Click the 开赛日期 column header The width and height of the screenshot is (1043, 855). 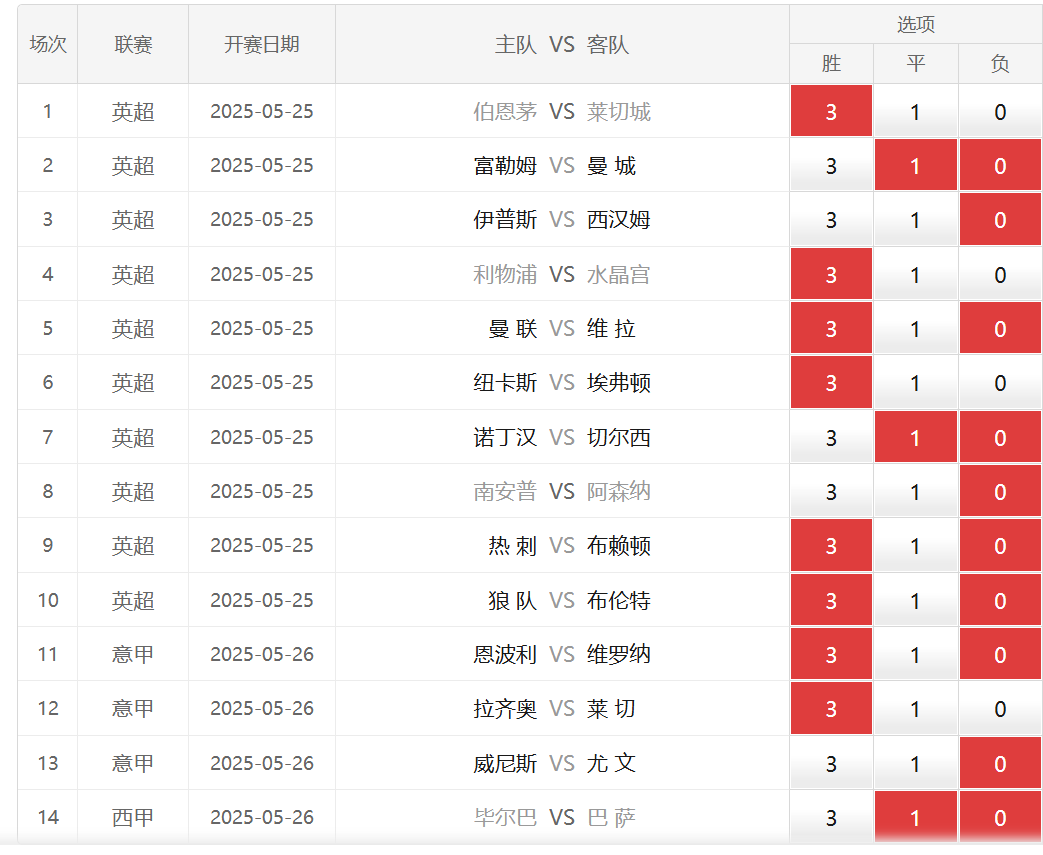[261, 44]
